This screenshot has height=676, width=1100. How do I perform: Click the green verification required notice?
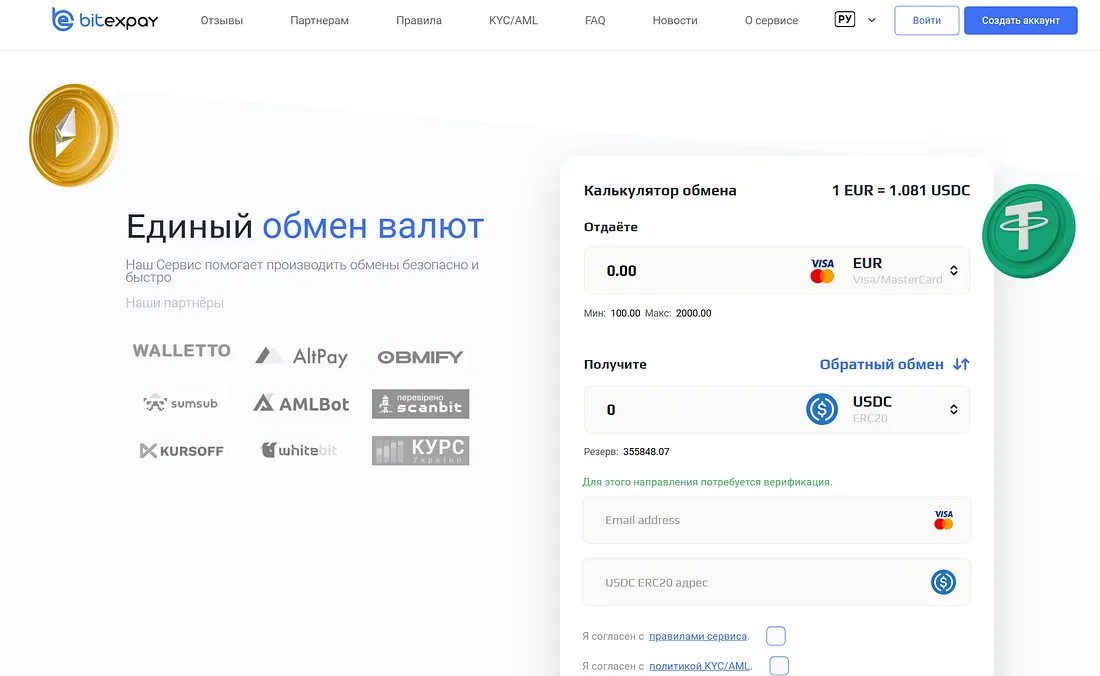click(707, 482)
